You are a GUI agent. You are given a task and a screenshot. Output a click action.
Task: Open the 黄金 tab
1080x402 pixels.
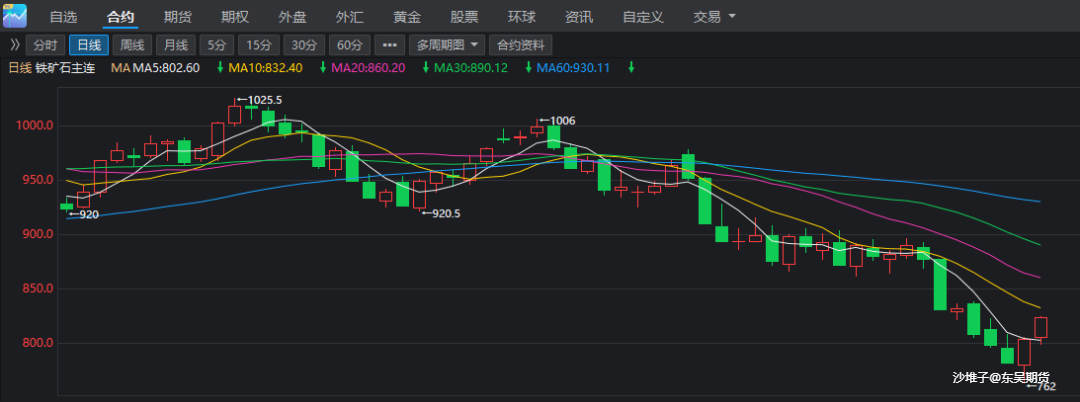406,17
